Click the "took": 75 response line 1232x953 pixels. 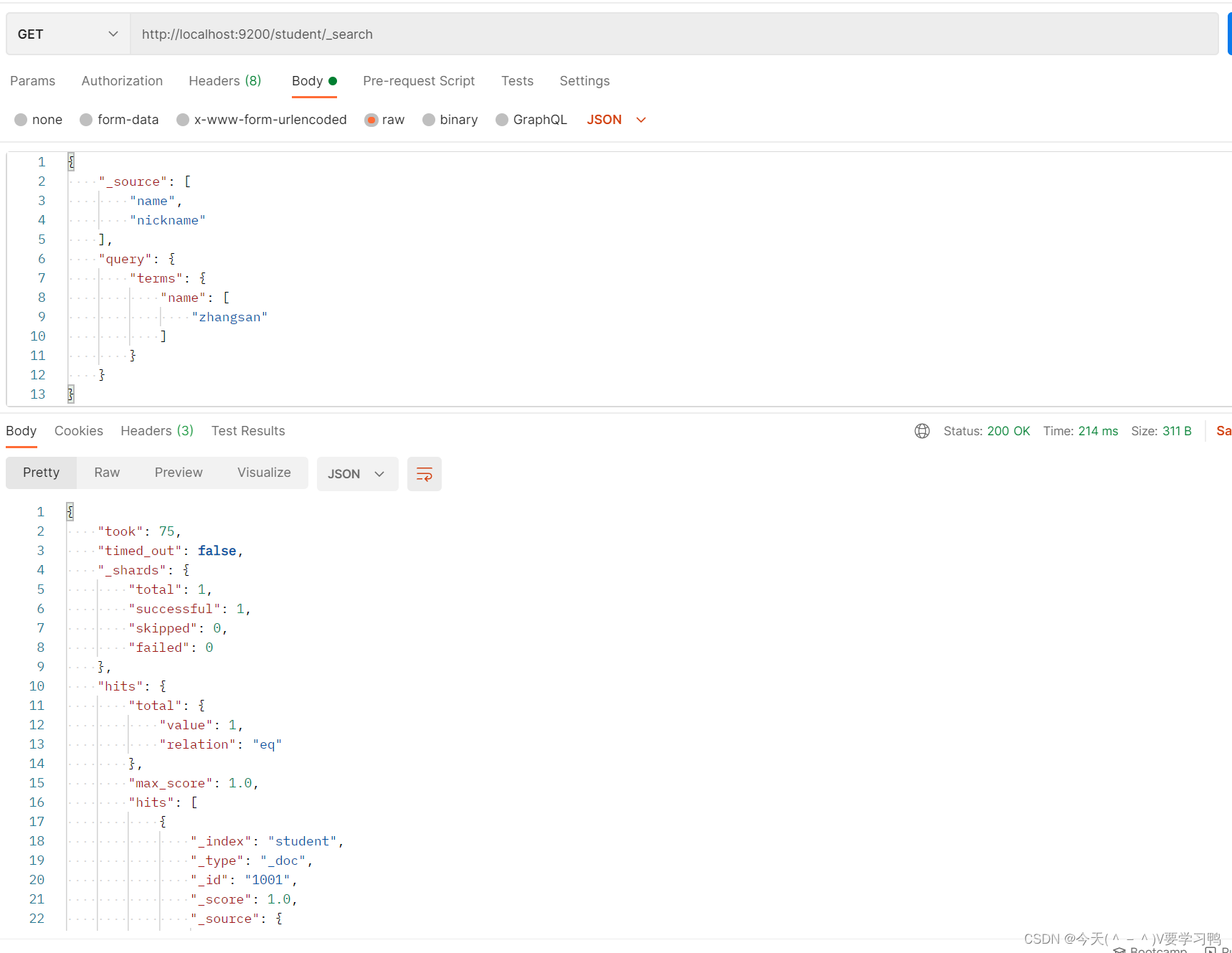(x=139, y=531)
